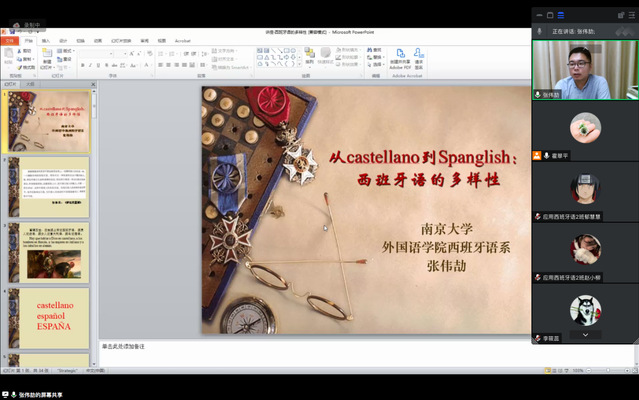Click the normal view icon in status bar
The height and width of the screenshot is (400, 639).
[547, 371]
